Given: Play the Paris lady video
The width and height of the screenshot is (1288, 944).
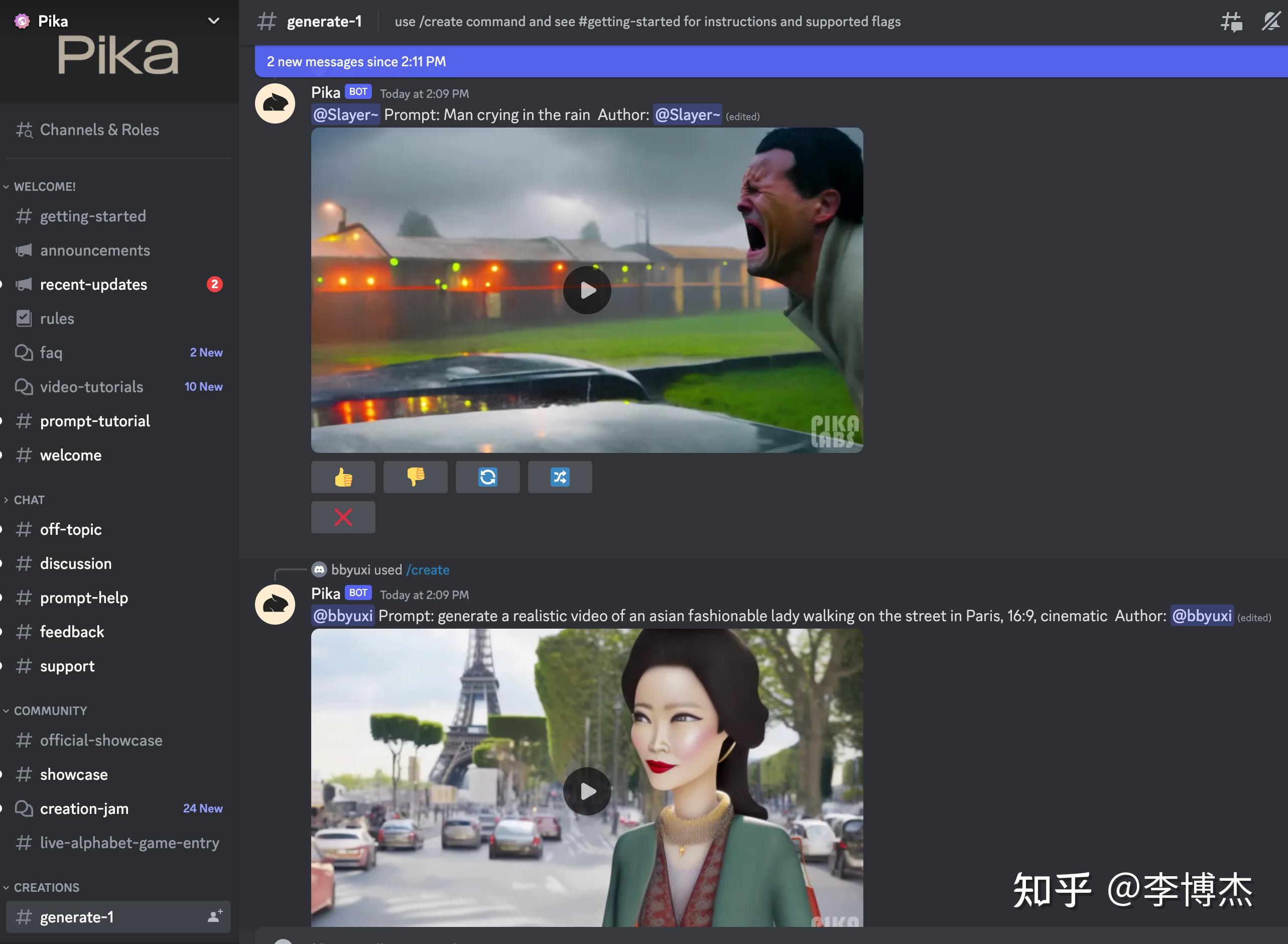Looking at the screenshot, I should 587,791.
